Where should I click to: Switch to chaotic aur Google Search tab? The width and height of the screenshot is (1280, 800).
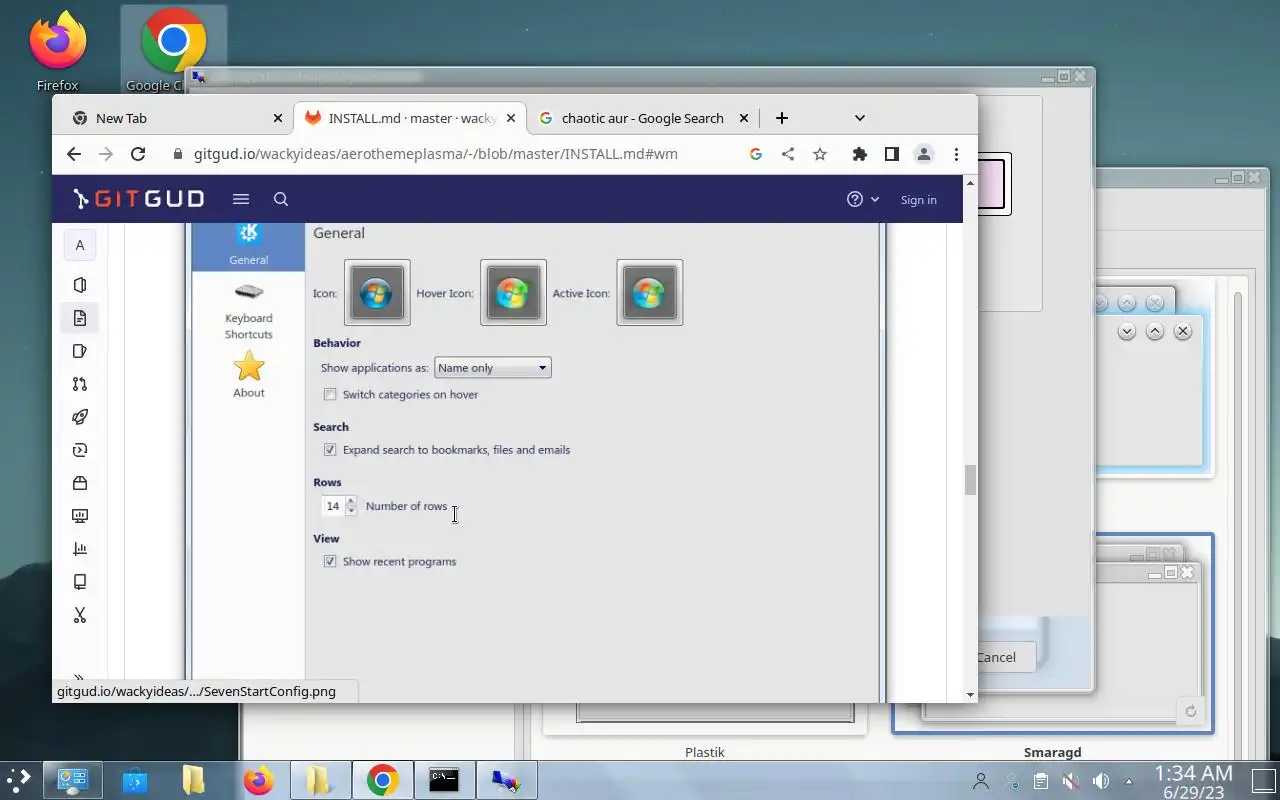[x=644, y=118]
